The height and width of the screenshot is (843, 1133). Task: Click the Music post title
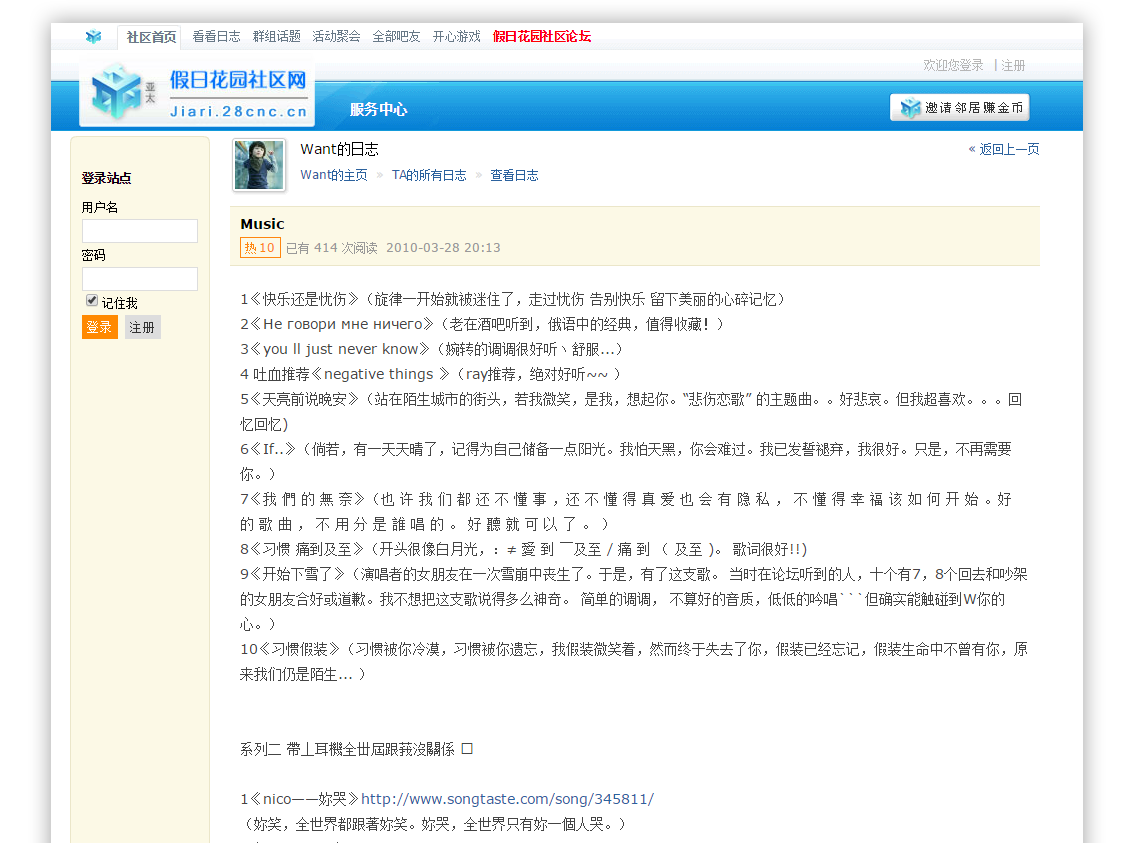click(262, 224)
